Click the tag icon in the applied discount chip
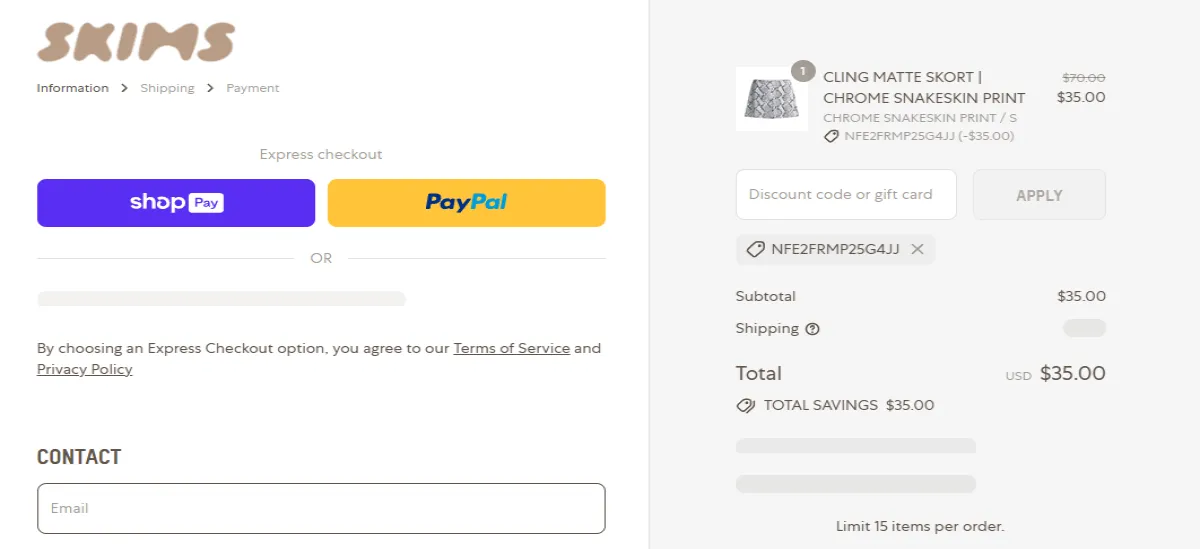Viewport: 1200px width, 549px height. pos(755,249)
